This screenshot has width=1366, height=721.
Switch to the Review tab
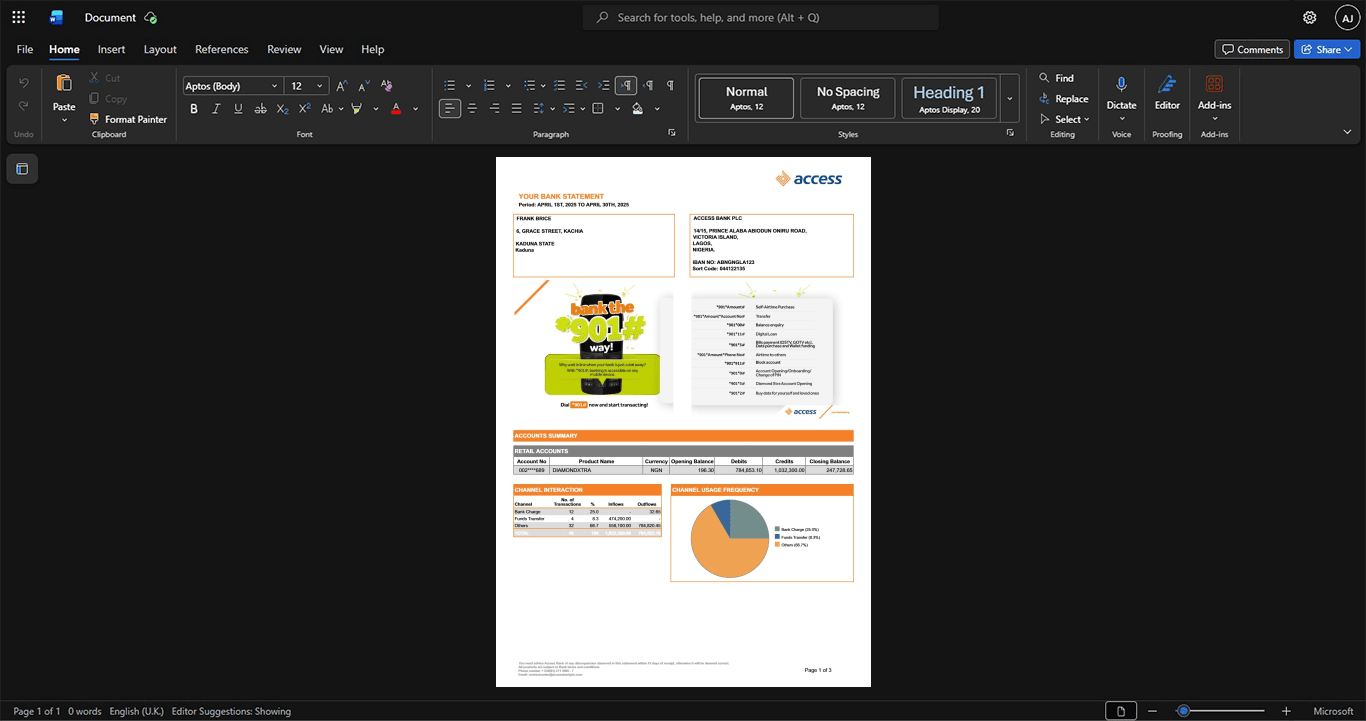click(284, 49)
